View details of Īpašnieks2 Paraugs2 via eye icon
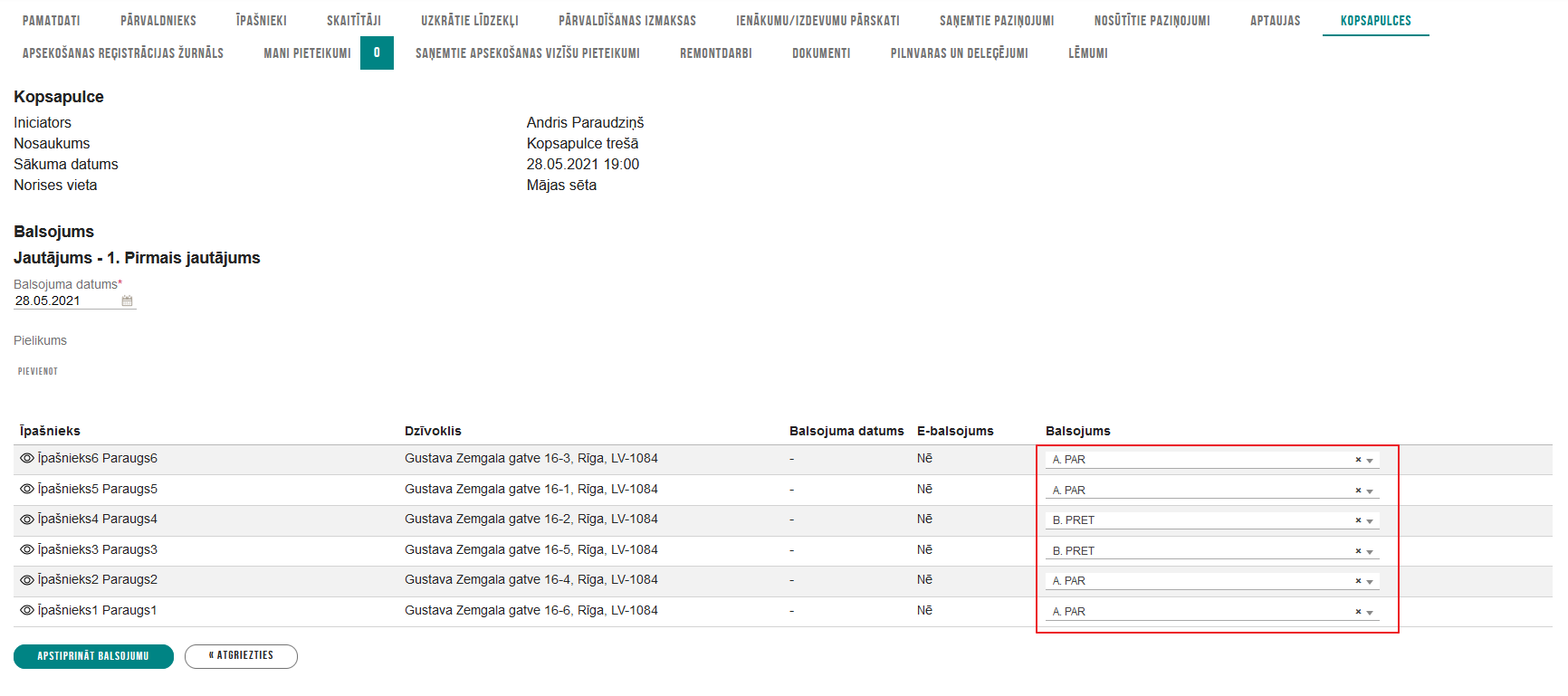The width and height of the screenshot is (1568, 696). coord(27,580)
